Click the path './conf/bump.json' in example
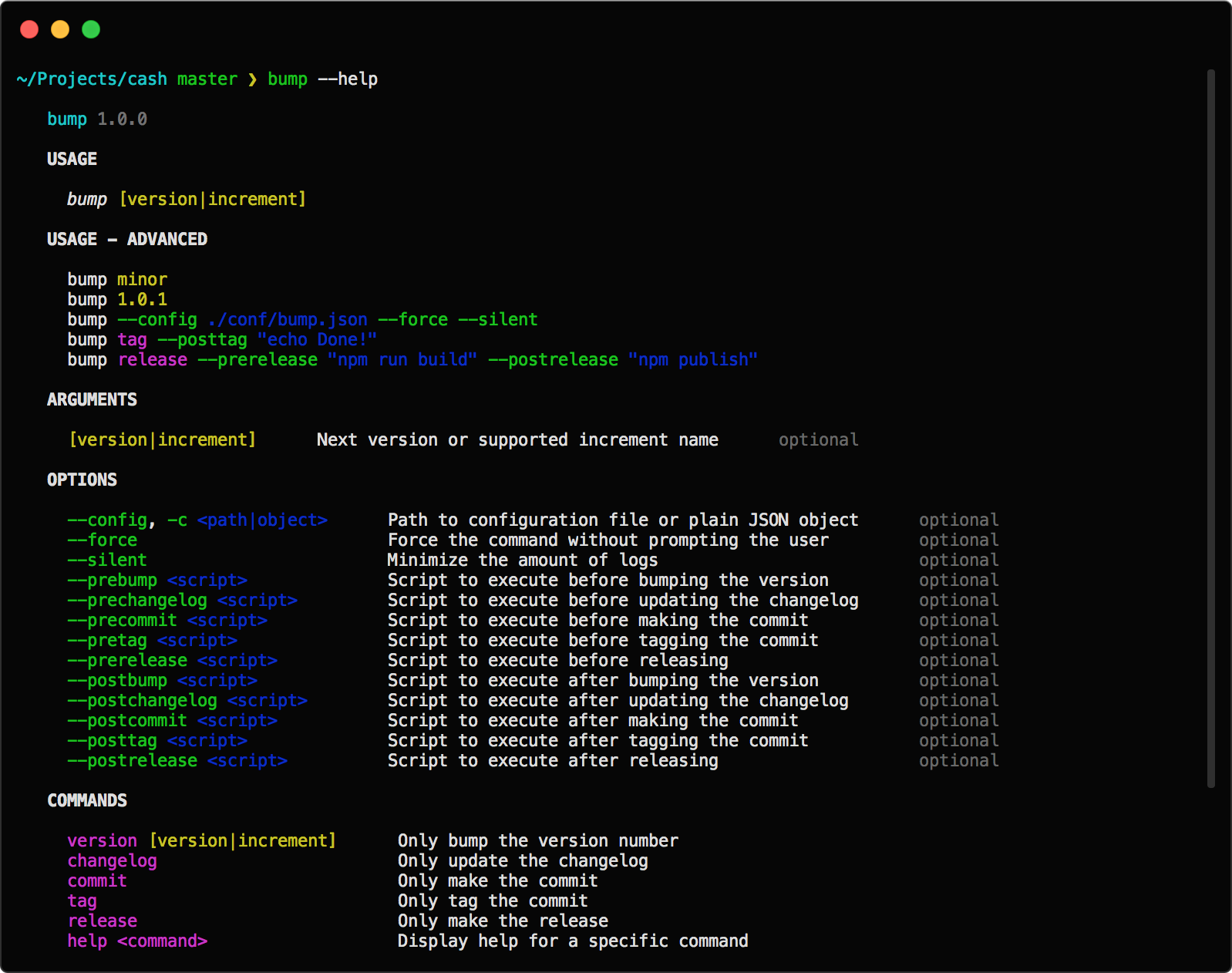1232x973 pixels. pos(288,319)
